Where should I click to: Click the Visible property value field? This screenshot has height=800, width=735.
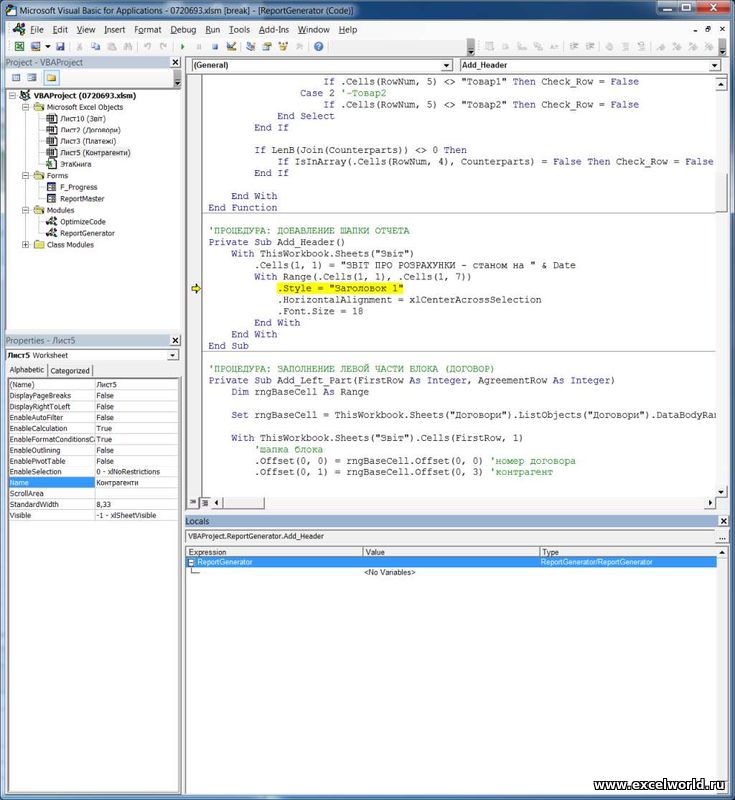(136, 515)
